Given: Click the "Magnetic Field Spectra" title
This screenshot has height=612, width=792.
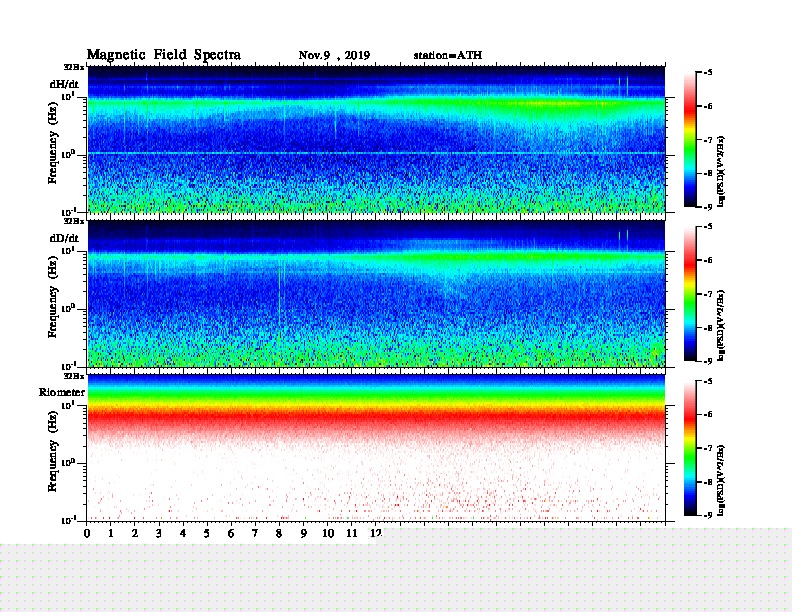Looking at the screenshot, I should click(x=164, y=55).
